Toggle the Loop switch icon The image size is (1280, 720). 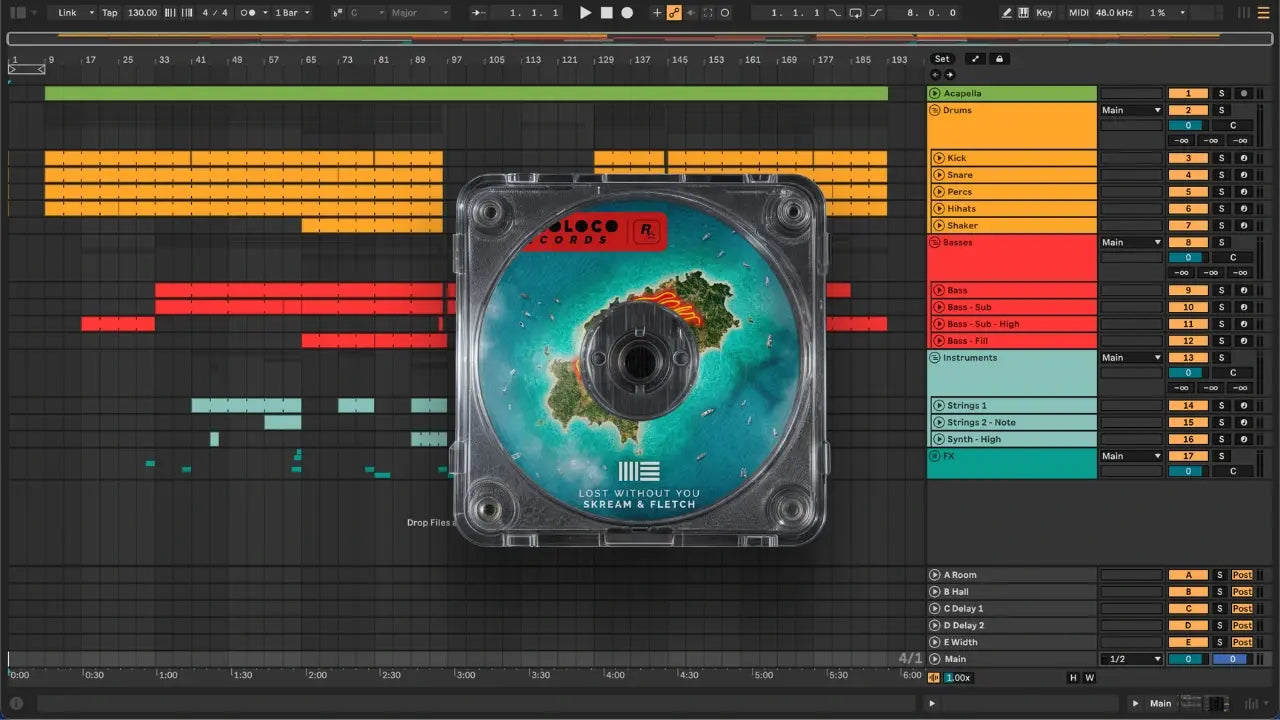856,13
